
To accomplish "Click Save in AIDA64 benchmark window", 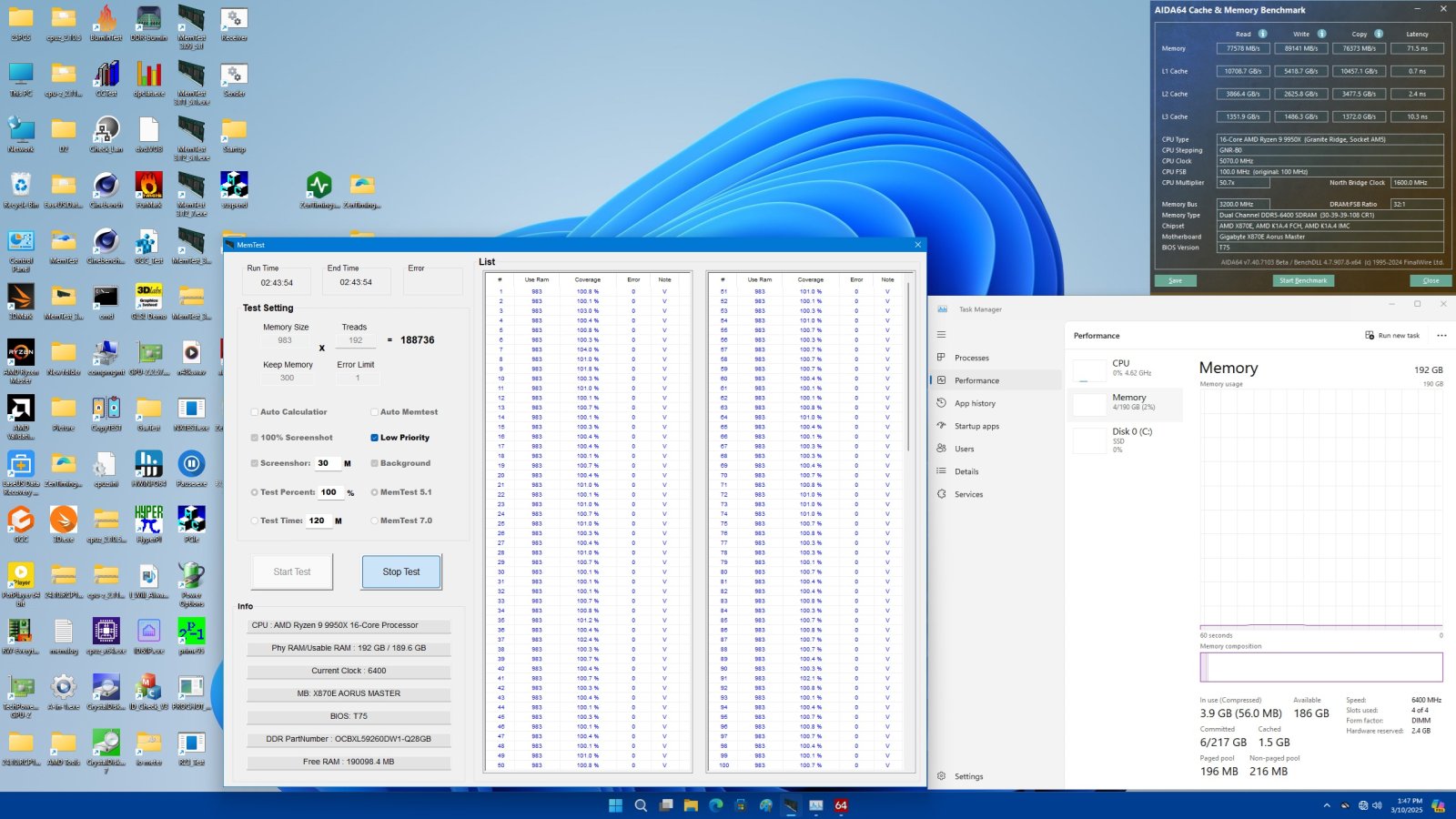I will [x=1175, y=280].
